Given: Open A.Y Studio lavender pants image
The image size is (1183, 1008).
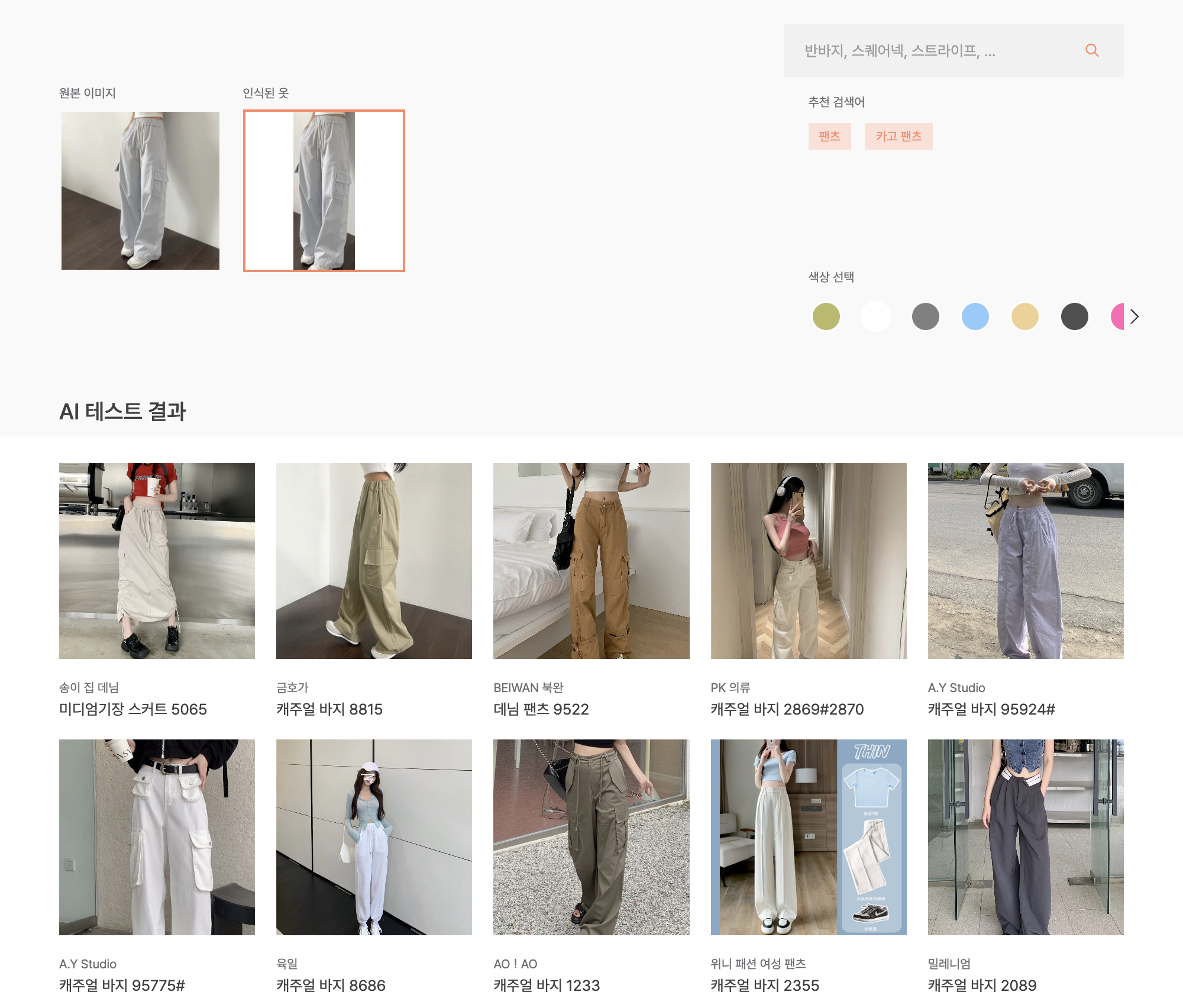Looking at the screenshot, I should [1025, 561].
